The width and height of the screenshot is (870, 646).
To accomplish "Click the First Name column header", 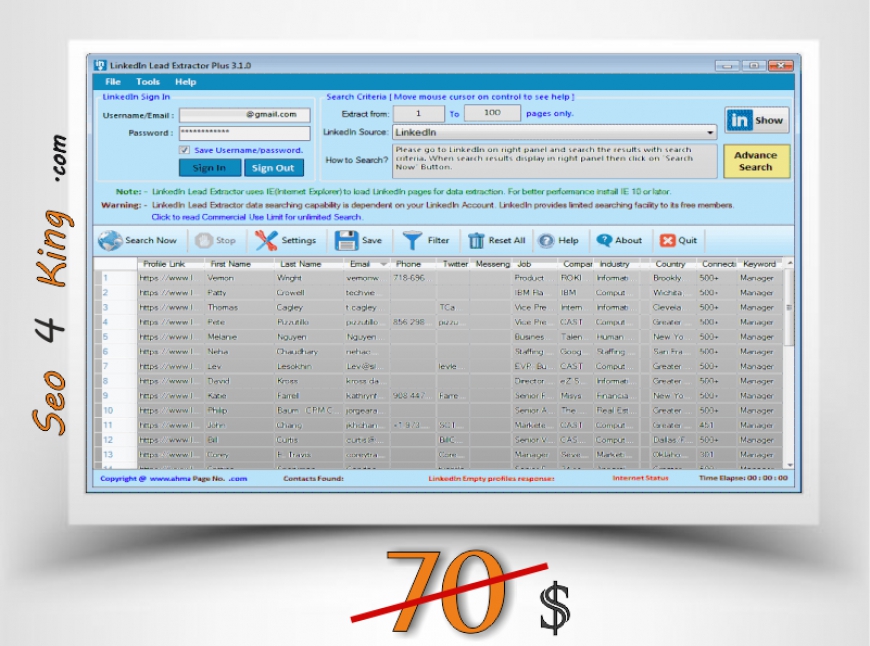I will (230, 264).
